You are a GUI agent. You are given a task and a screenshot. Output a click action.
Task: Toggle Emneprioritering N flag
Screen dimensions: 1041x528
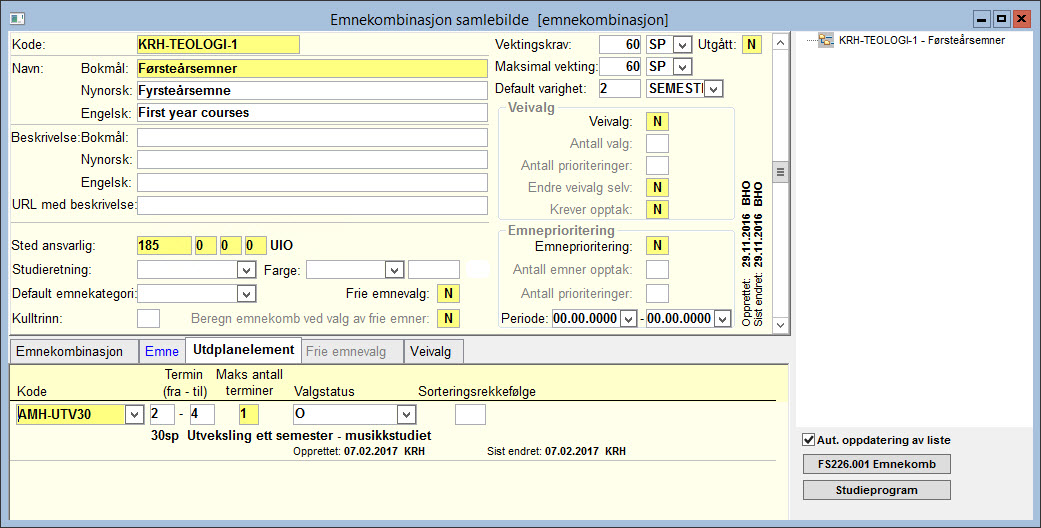click(x=657, y=246)
